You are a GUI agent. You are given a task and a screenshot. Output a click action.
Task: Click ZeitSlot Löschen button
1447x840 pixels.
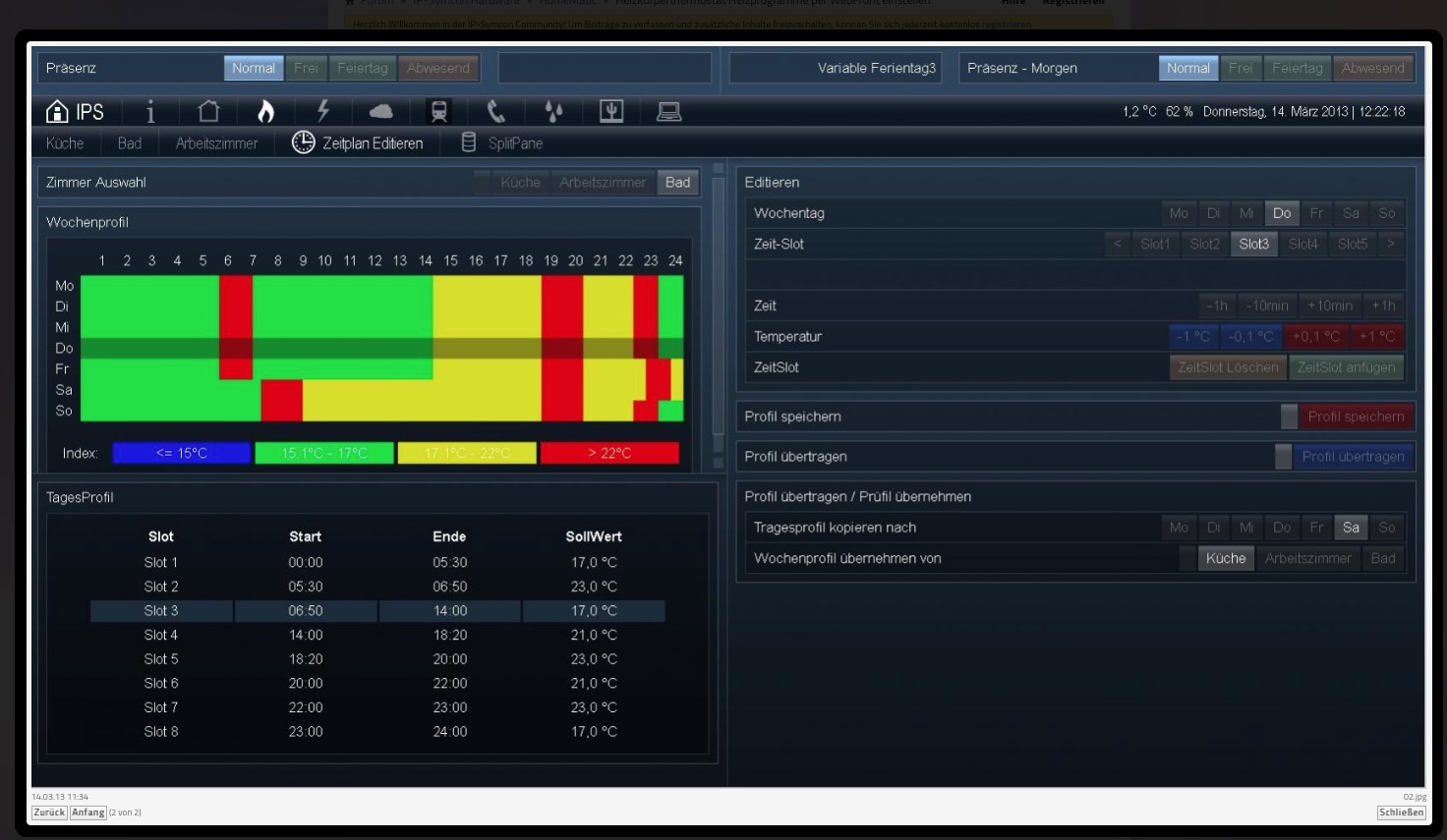(1228, 367)
